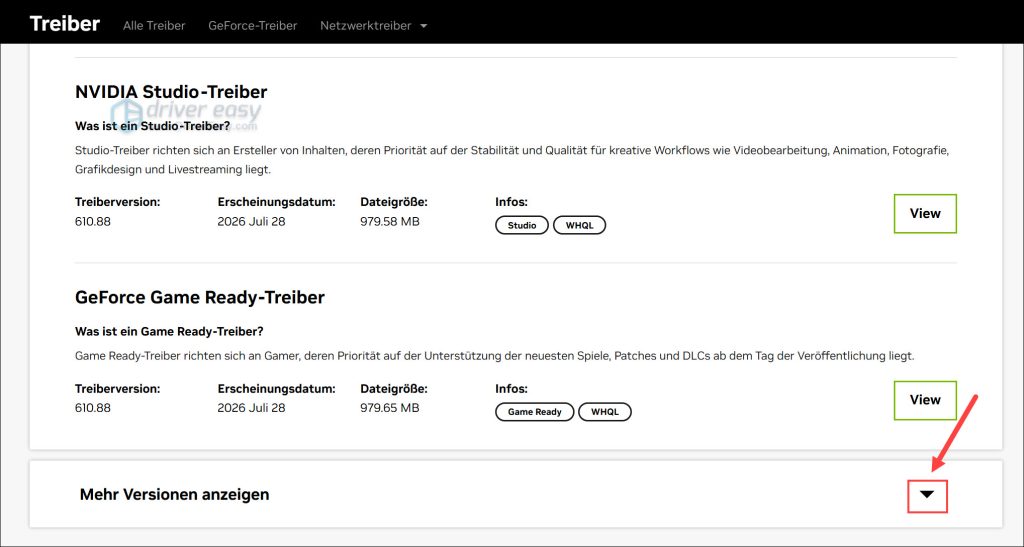Viewport: 1024px width, 547px height.
Task: Click WHQL tag of Game Ready-Treiber
Action: coord(605,412)
